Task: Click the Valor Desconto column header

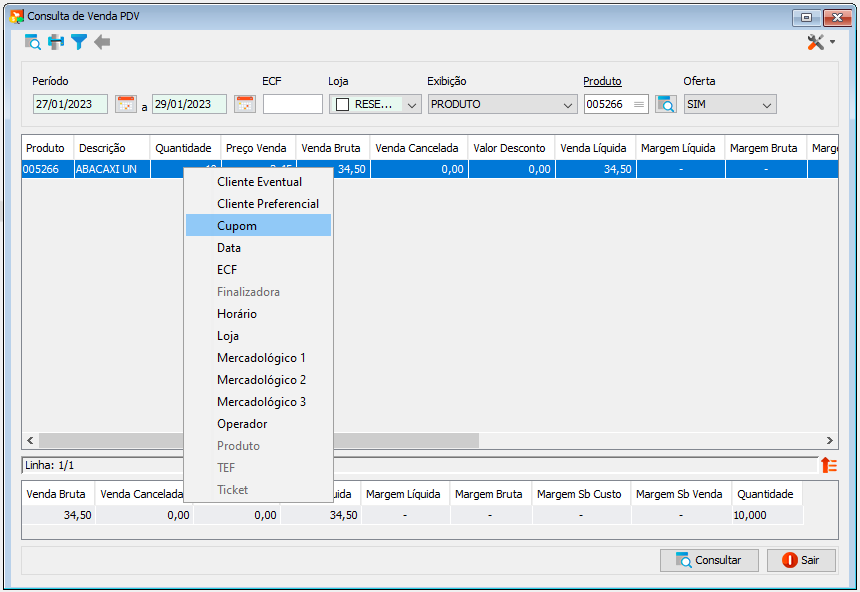Action: point(512,148)
